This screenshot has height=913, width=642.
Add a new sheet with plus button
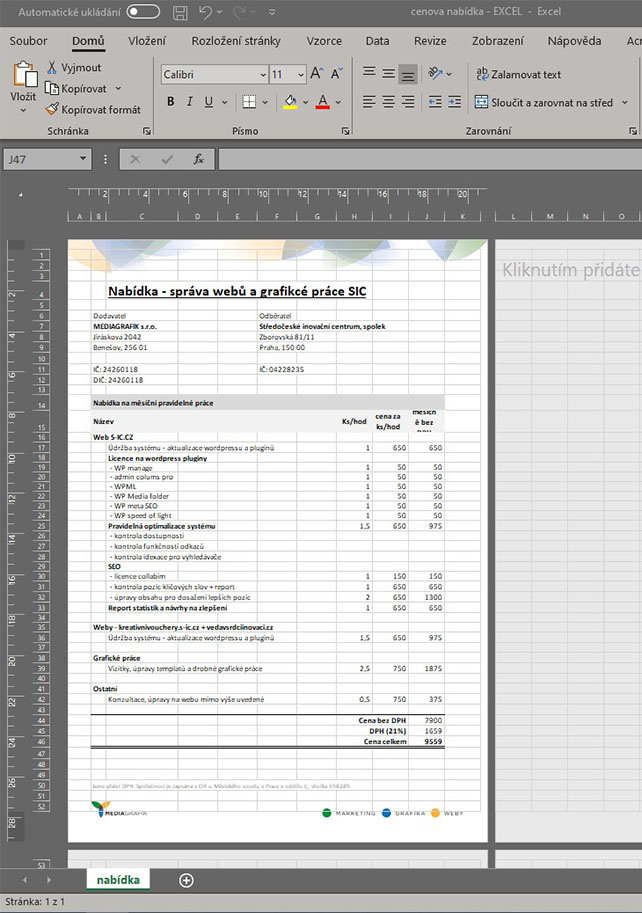(x=186, y=880)
